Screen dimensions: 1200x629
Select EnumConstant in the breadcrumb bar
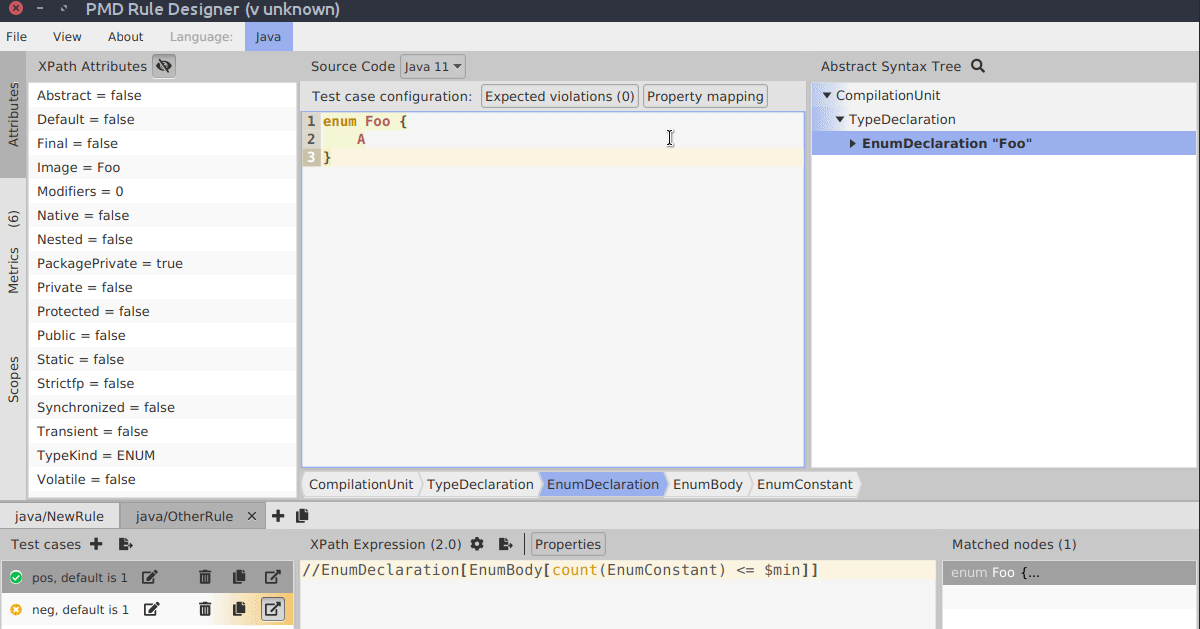(805, 485)
